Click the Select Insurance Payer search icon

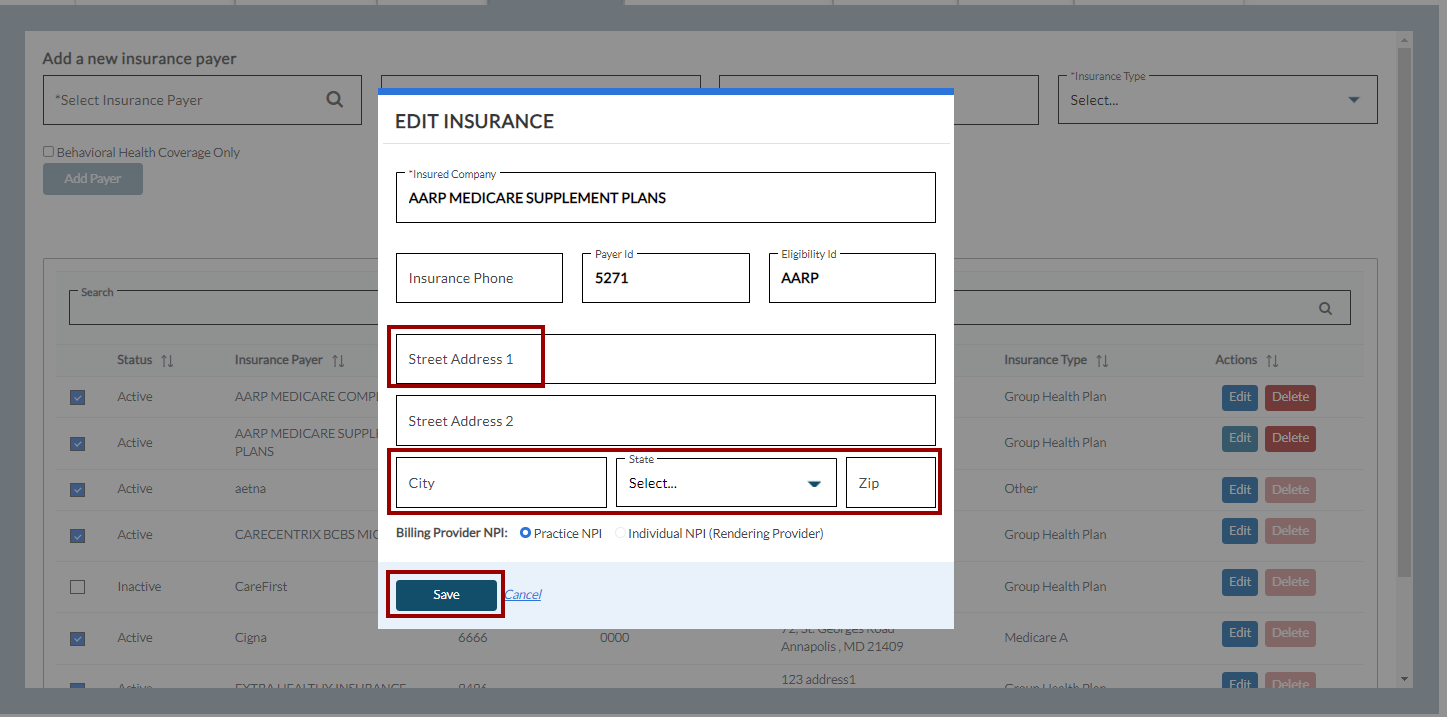tap(335, 100)
